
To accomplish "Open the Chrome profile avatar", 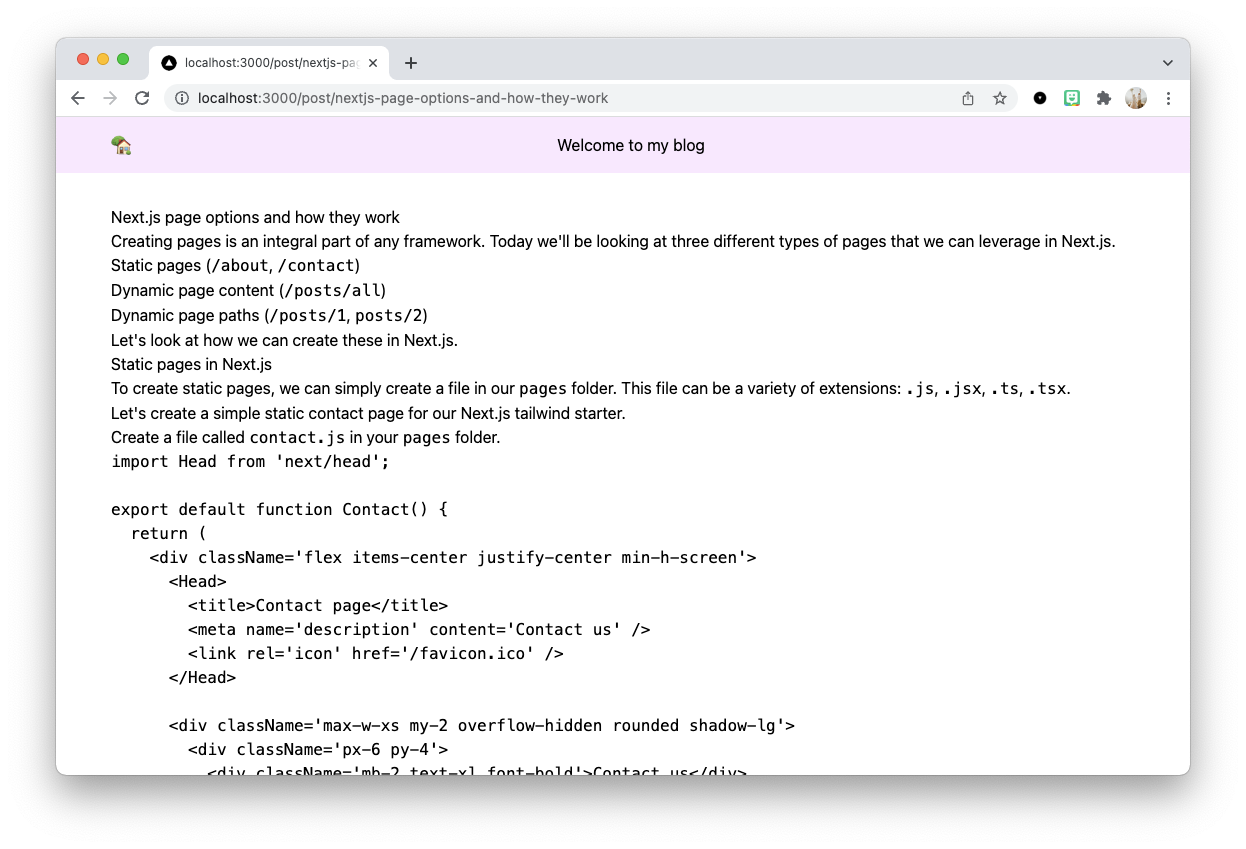I will pyautogui.click(x=1136, y=98).
